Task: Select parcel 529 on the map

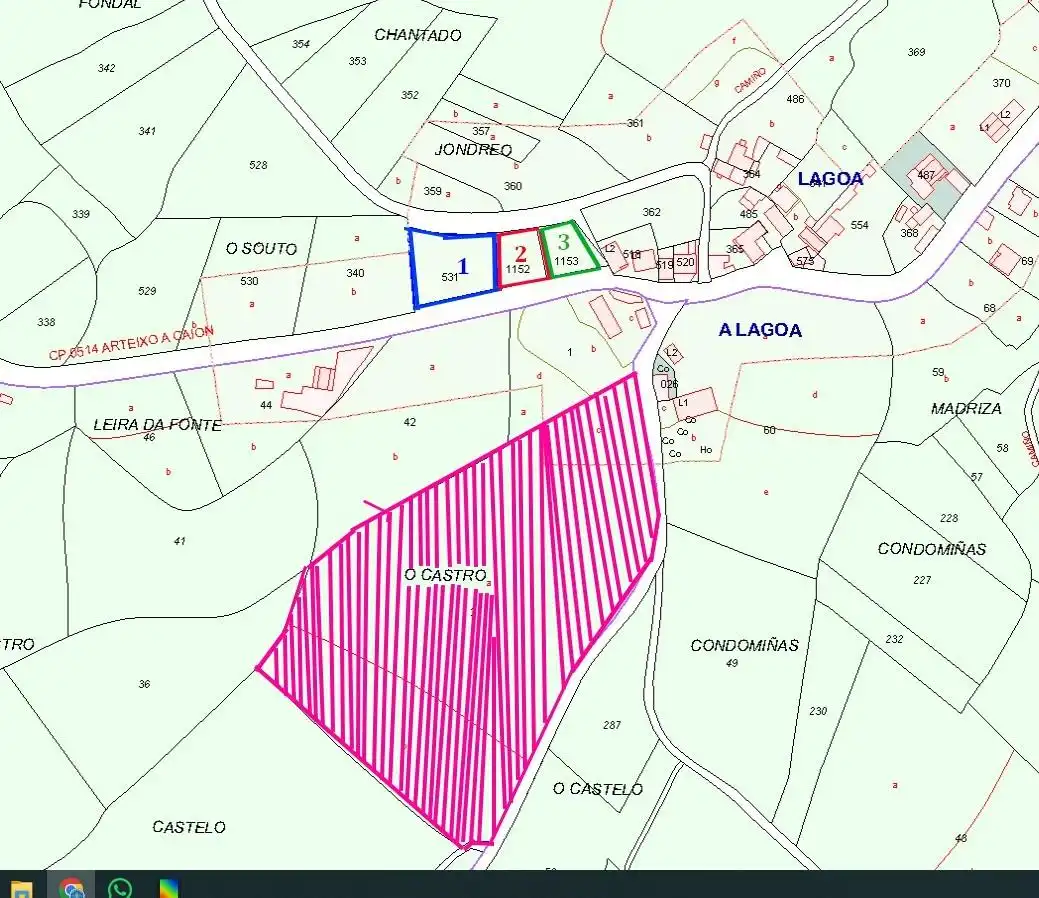Action: (147, 291)
